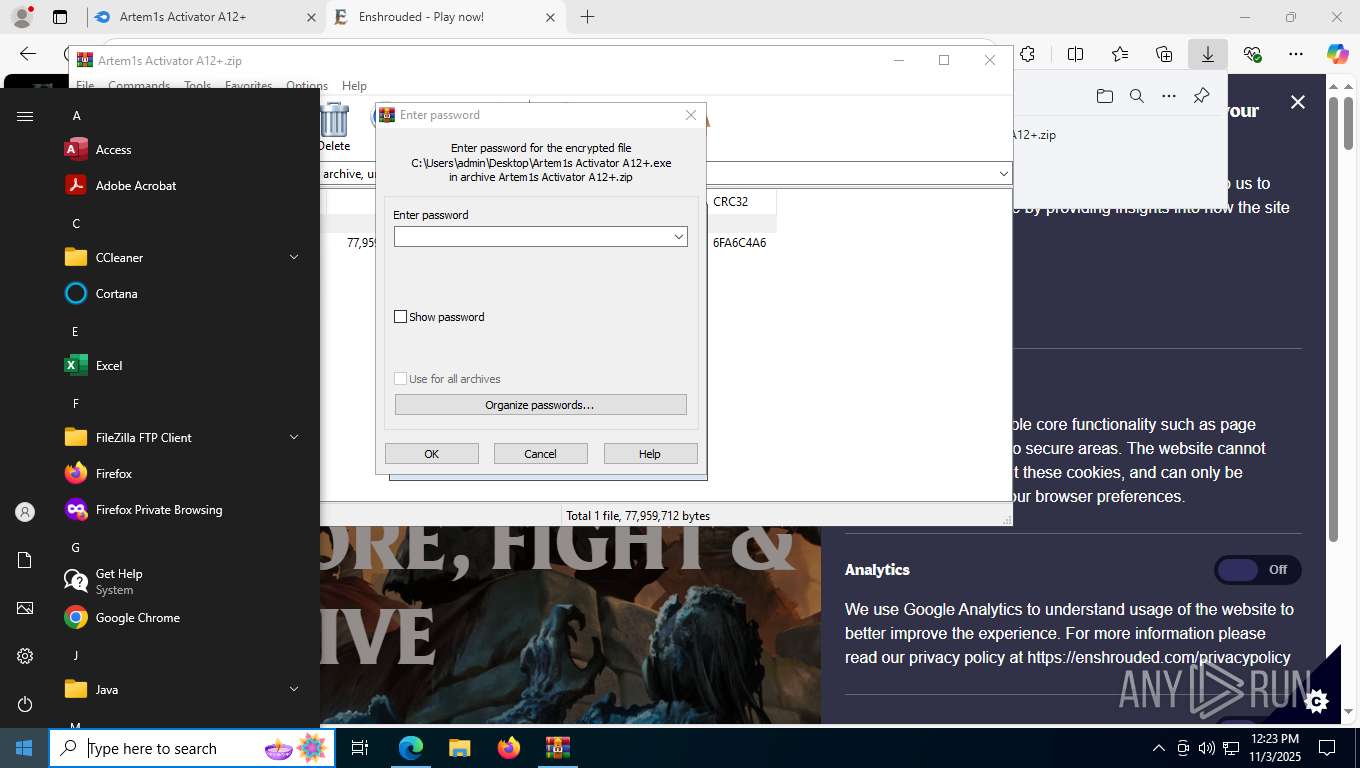Expand the FileZilla FTP Client folder
Viewport: 1360px width, 768px height.
click(x=294, y=438)
